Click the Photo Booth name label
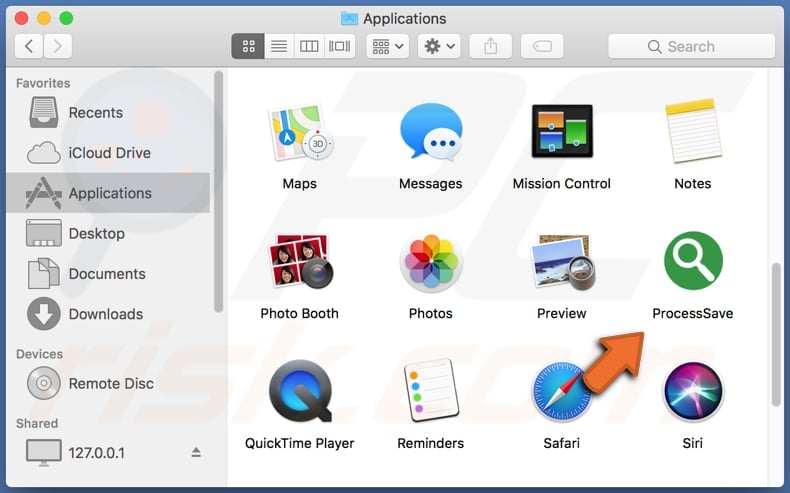This screenshot has width=790, height=493. tap(300, 313)
